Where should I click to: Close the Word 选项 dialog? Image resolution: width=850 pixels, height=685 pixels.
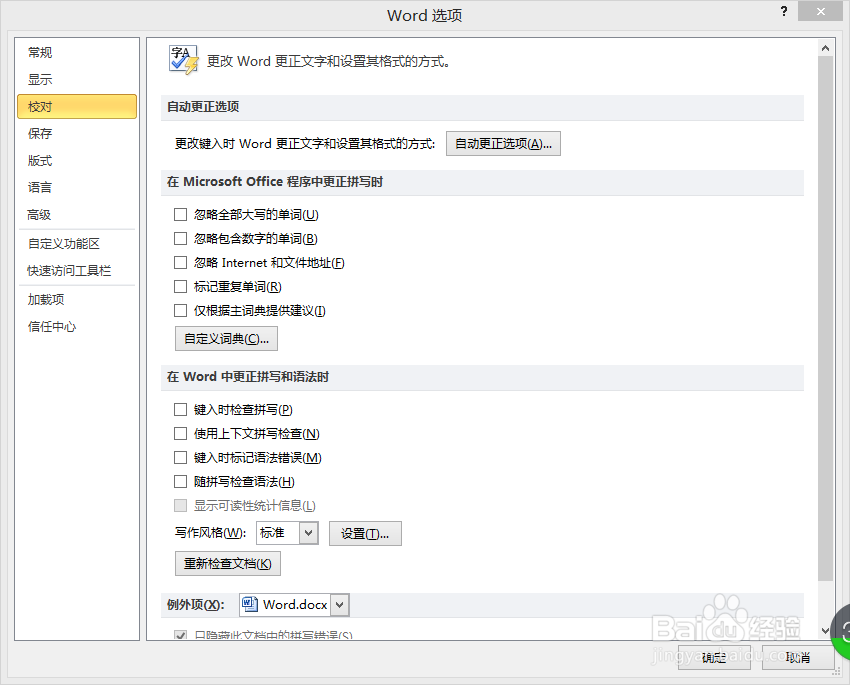821,11
